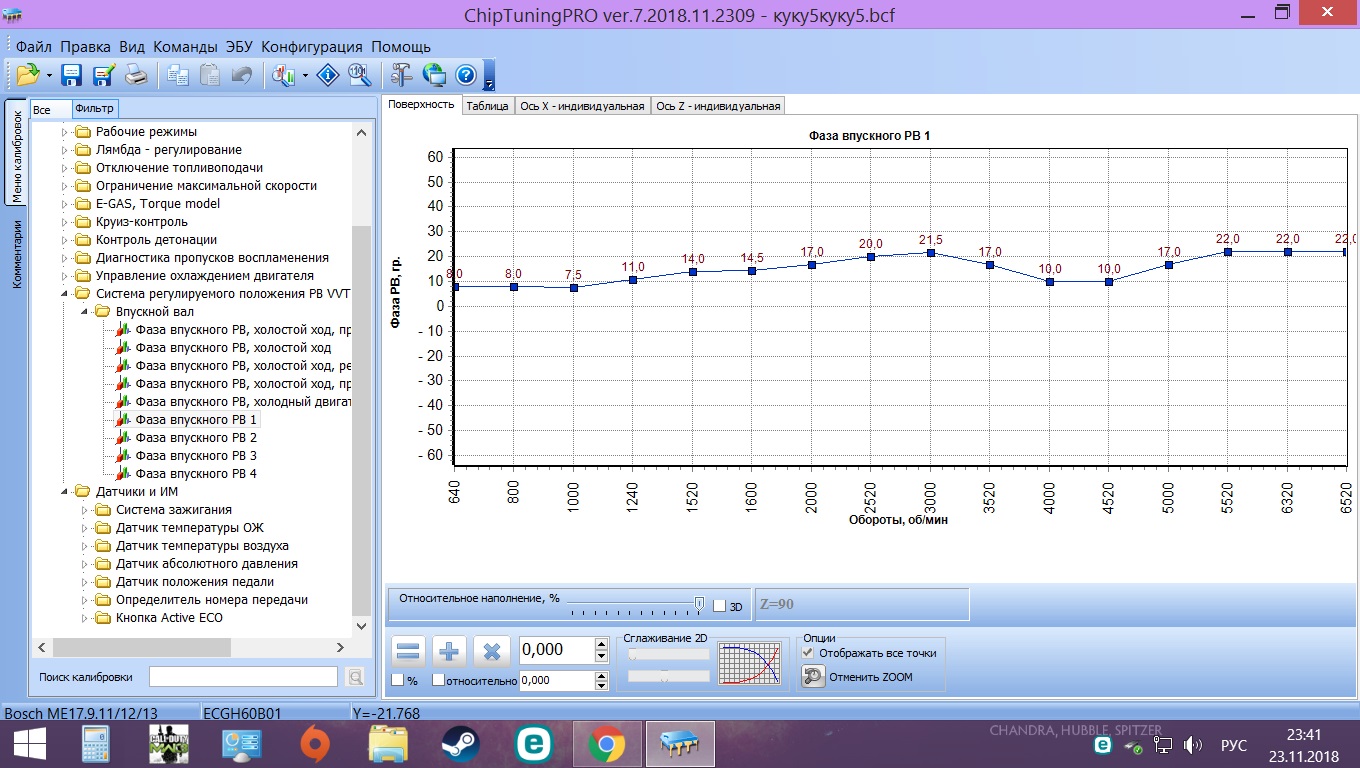Select the 'Фильтр' tab in the left panel
This screenshot has width=1360, height=768.
coord(95,109)
